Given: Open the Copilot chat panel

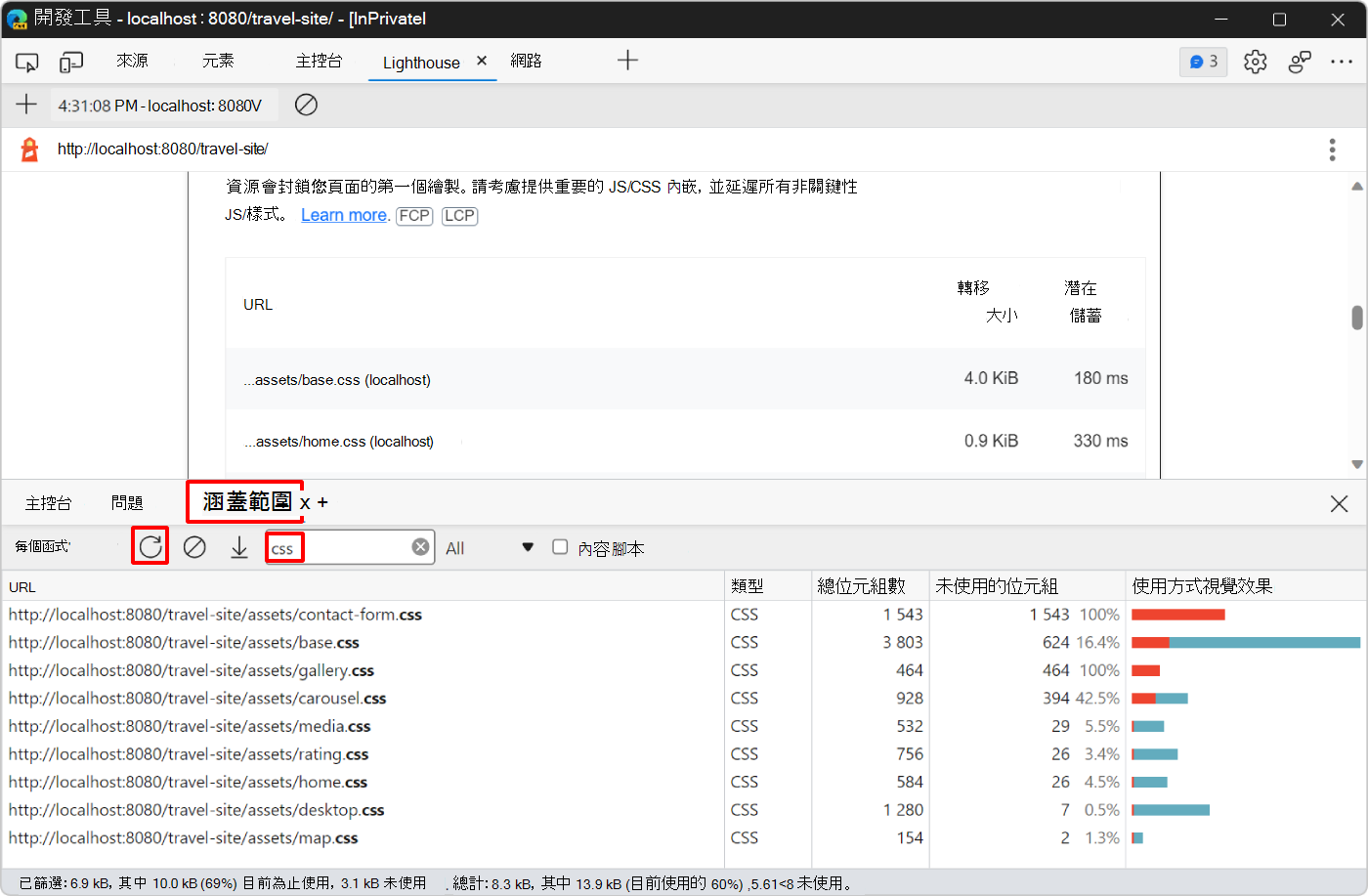Looking at the screenshot, I should pyautogui.click(x=1203, y=61).
